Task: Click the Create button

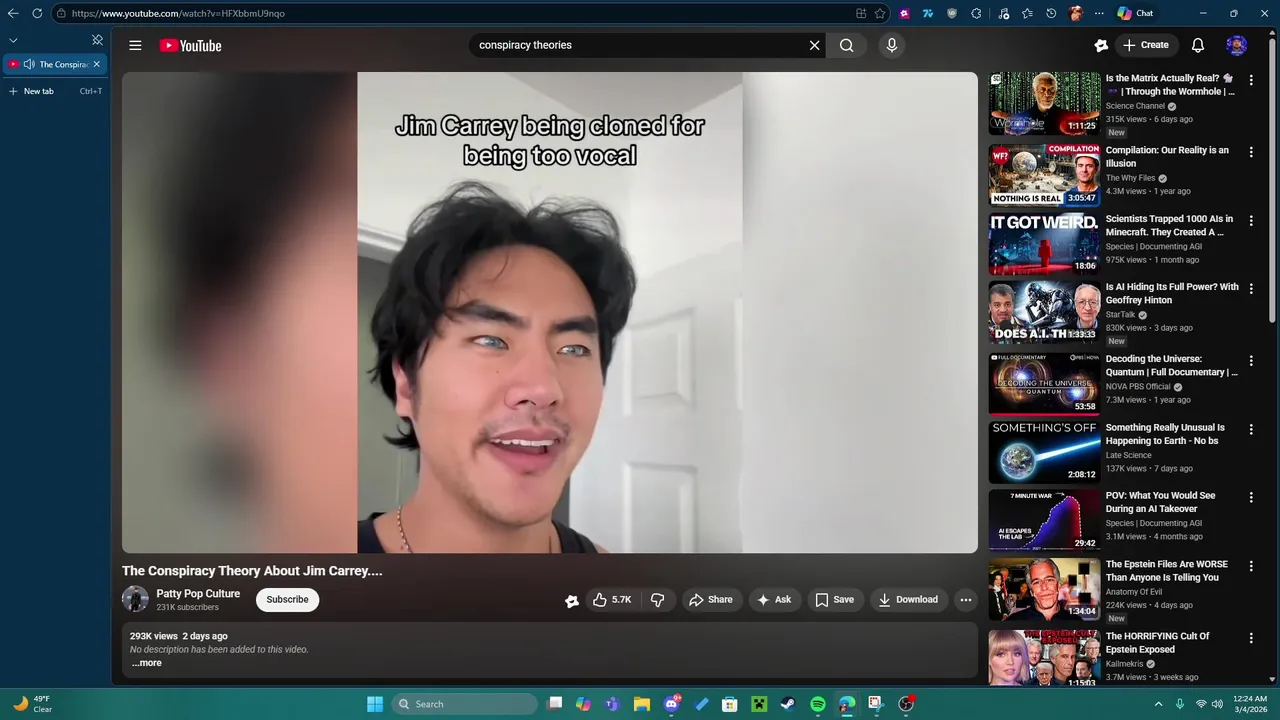Action: point(1145,45)
